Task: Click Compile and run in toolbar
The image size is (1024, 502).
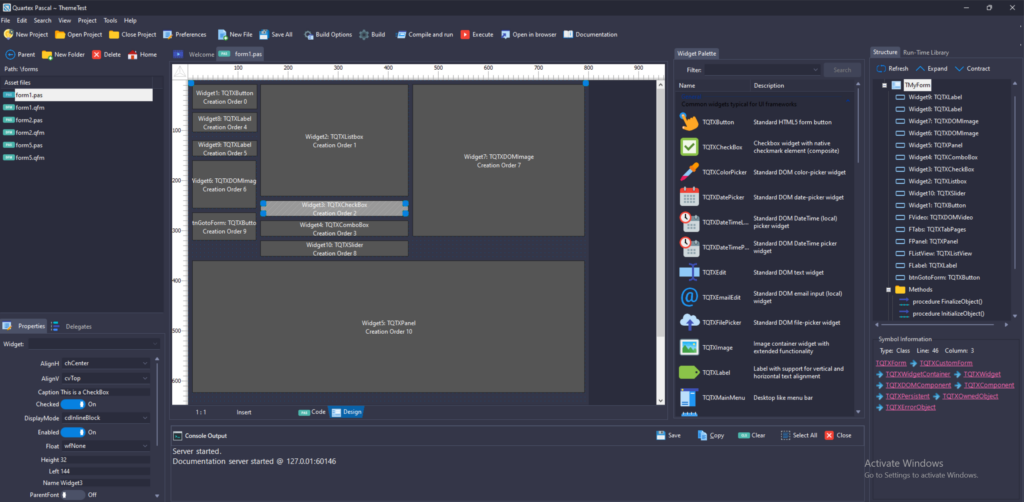Action: tap(424, 35)
